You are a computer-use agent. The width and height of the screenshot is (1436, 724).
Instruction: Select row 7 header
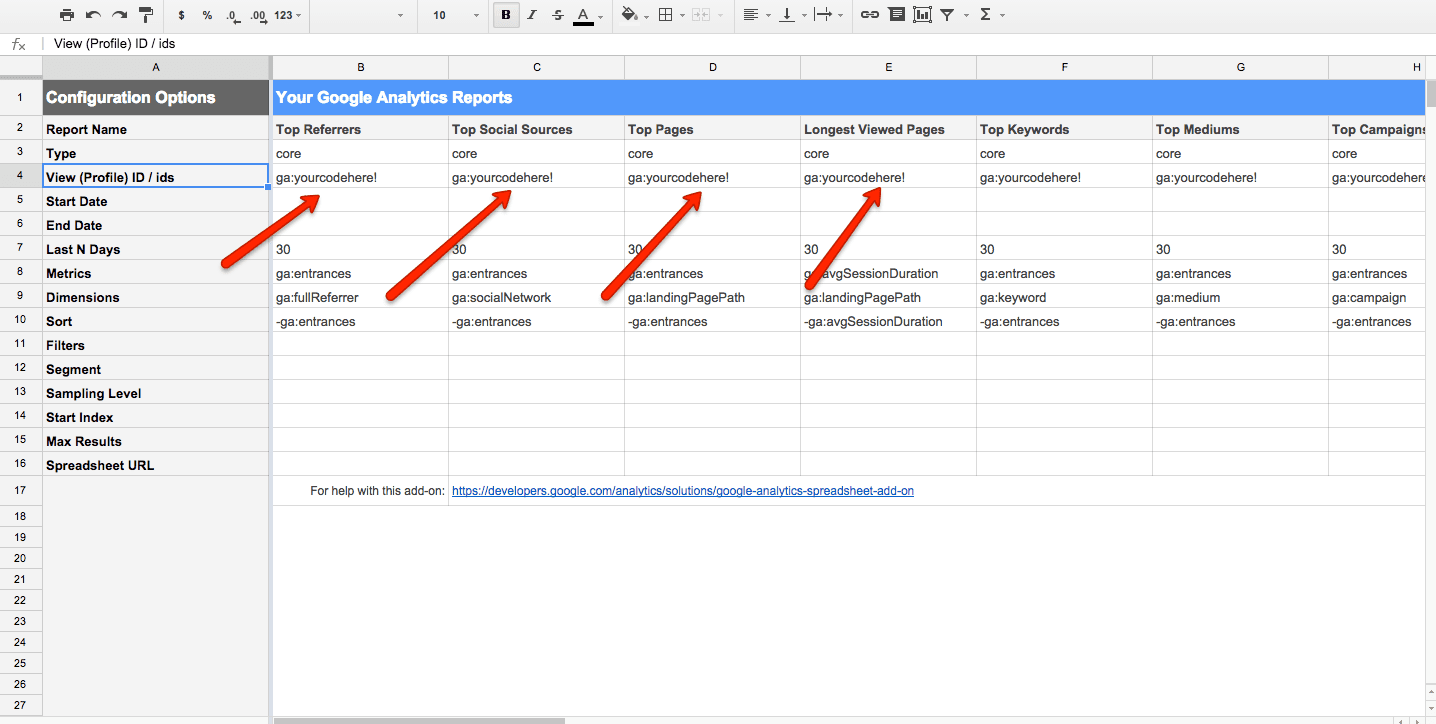pos(21,249)
